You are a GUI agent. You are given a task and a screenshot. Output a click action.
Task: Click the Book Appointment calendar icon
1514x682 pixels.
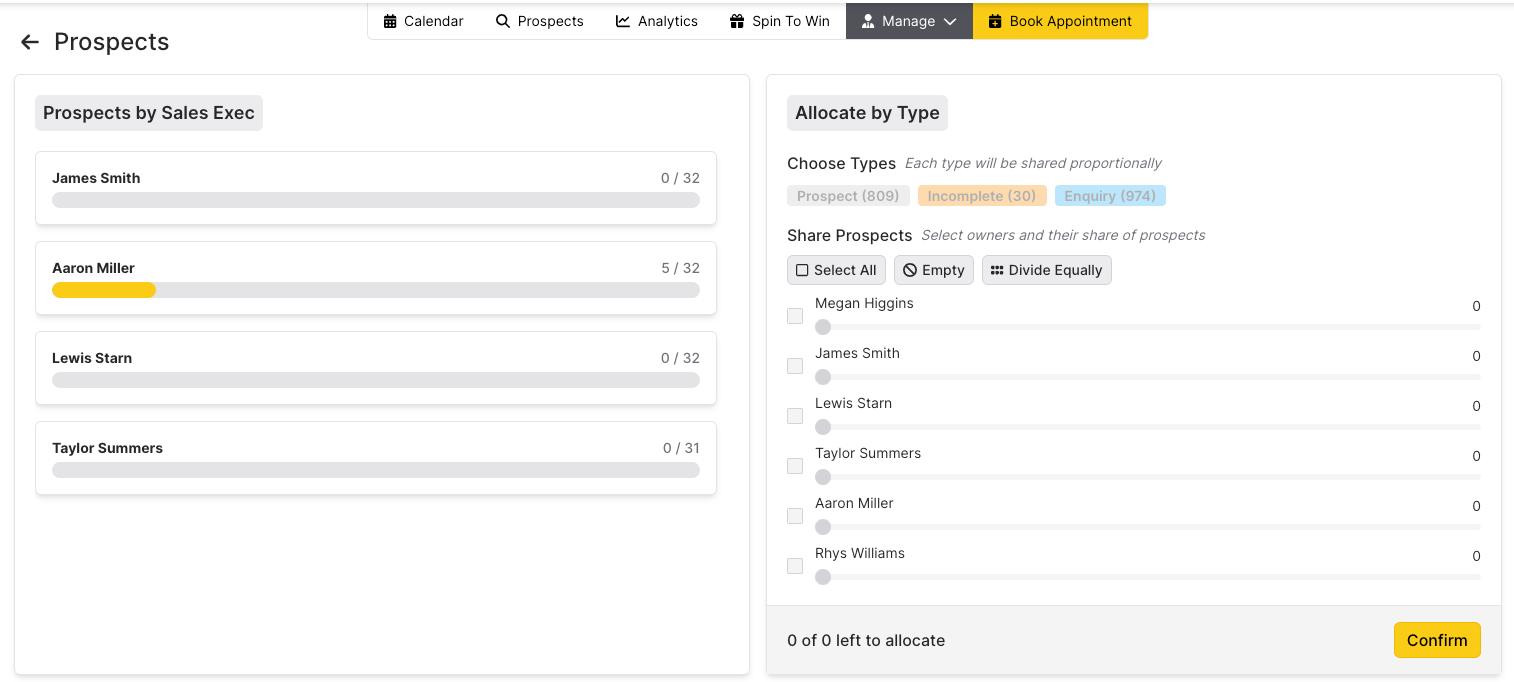[x=995, y=21]
